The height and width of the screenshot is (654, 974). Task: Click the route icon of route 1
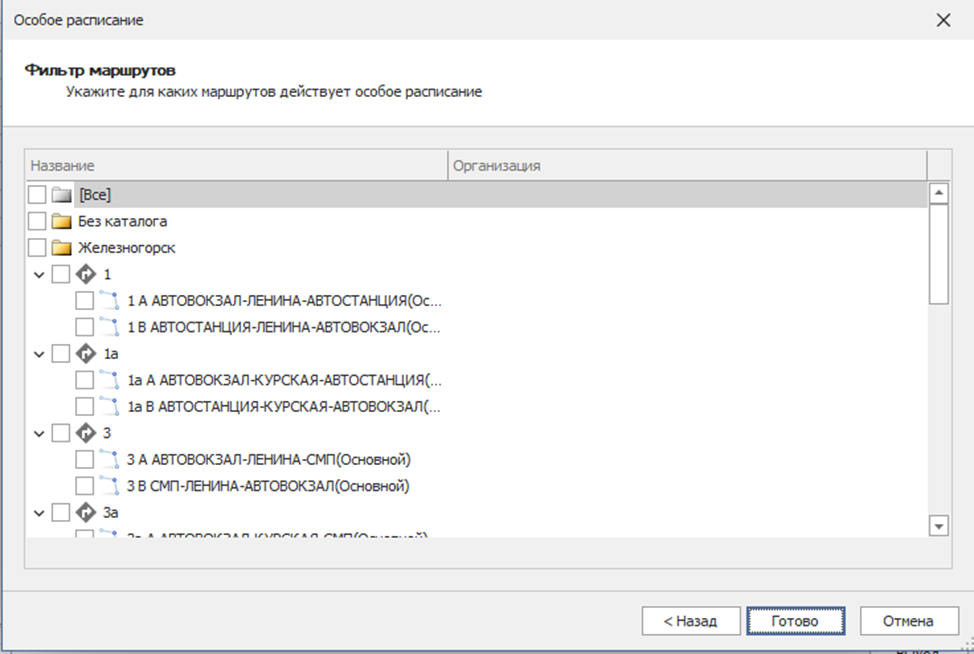coord(85,274)
